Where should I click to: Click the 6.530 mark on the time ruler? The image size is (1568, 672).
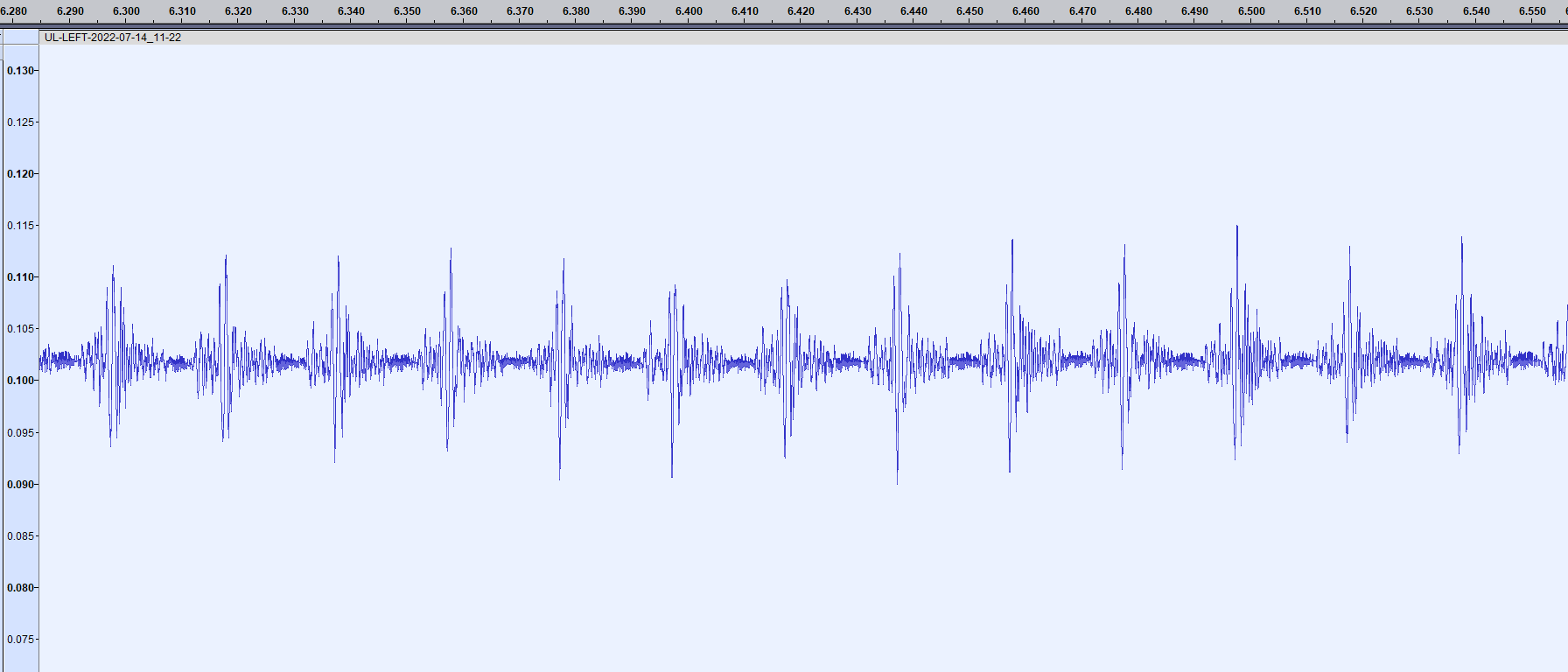pos(1419,11)
